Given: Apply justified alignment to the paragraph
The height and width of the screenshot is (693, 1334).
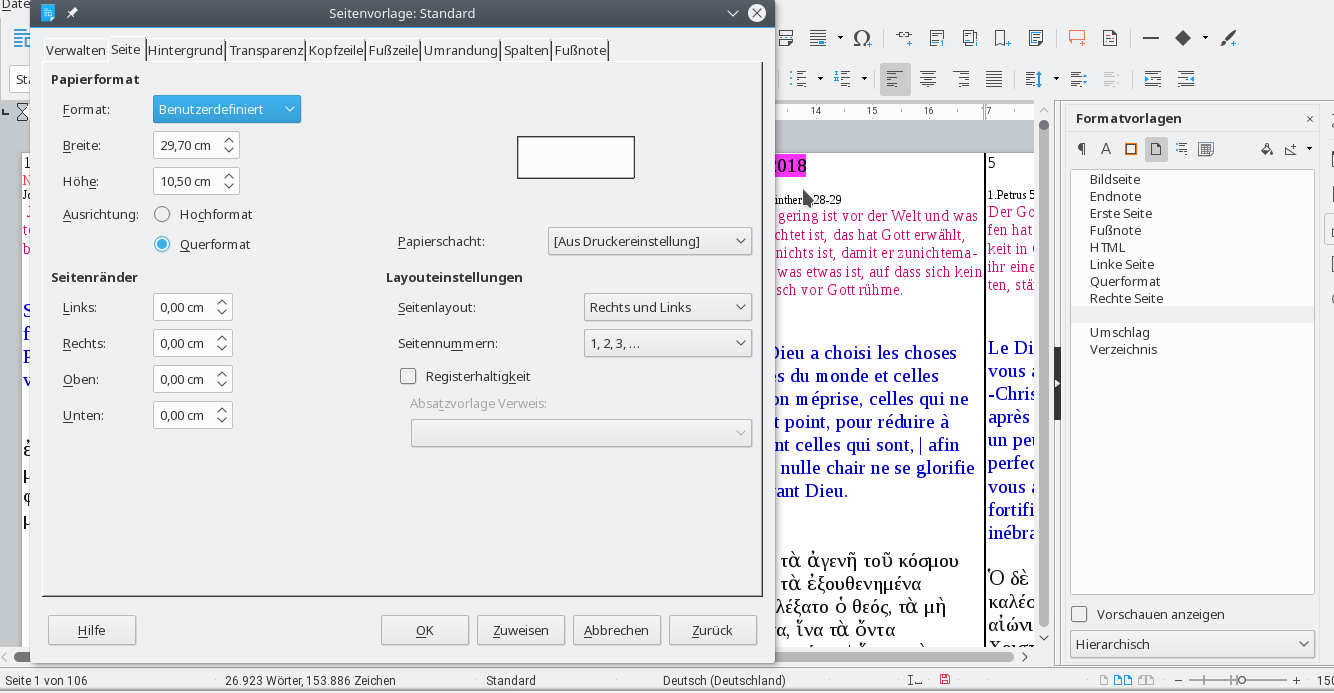Looking at the screenshot, I should tap(993, 79).
